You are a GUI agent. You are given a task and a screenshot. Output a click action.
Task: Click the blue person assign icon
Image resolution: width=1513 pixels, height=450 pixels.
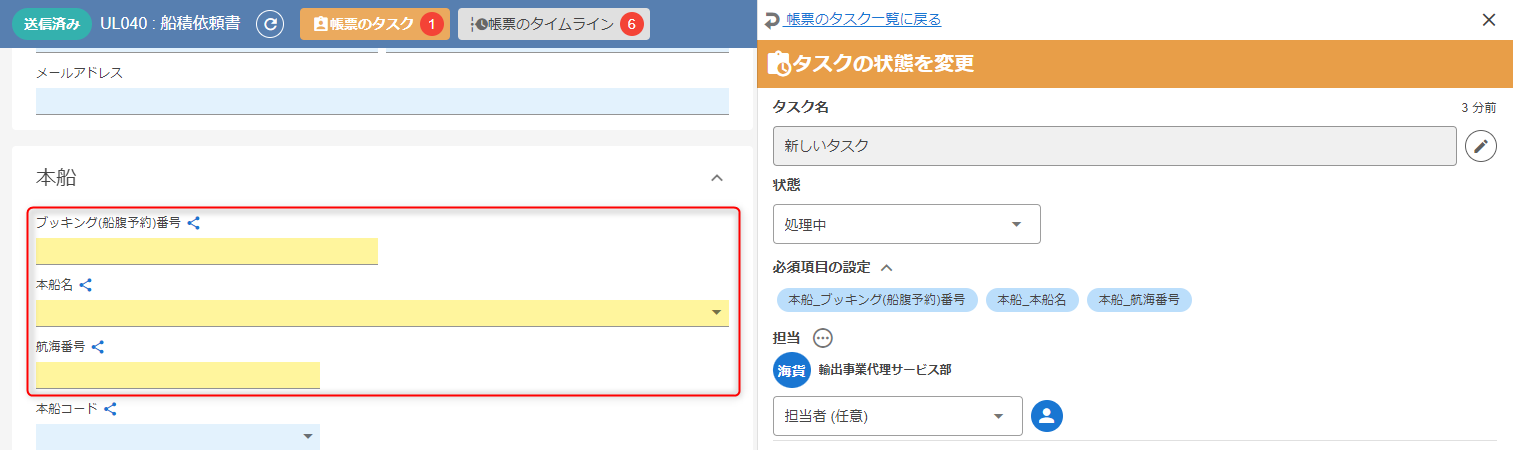click(1046, 416)
